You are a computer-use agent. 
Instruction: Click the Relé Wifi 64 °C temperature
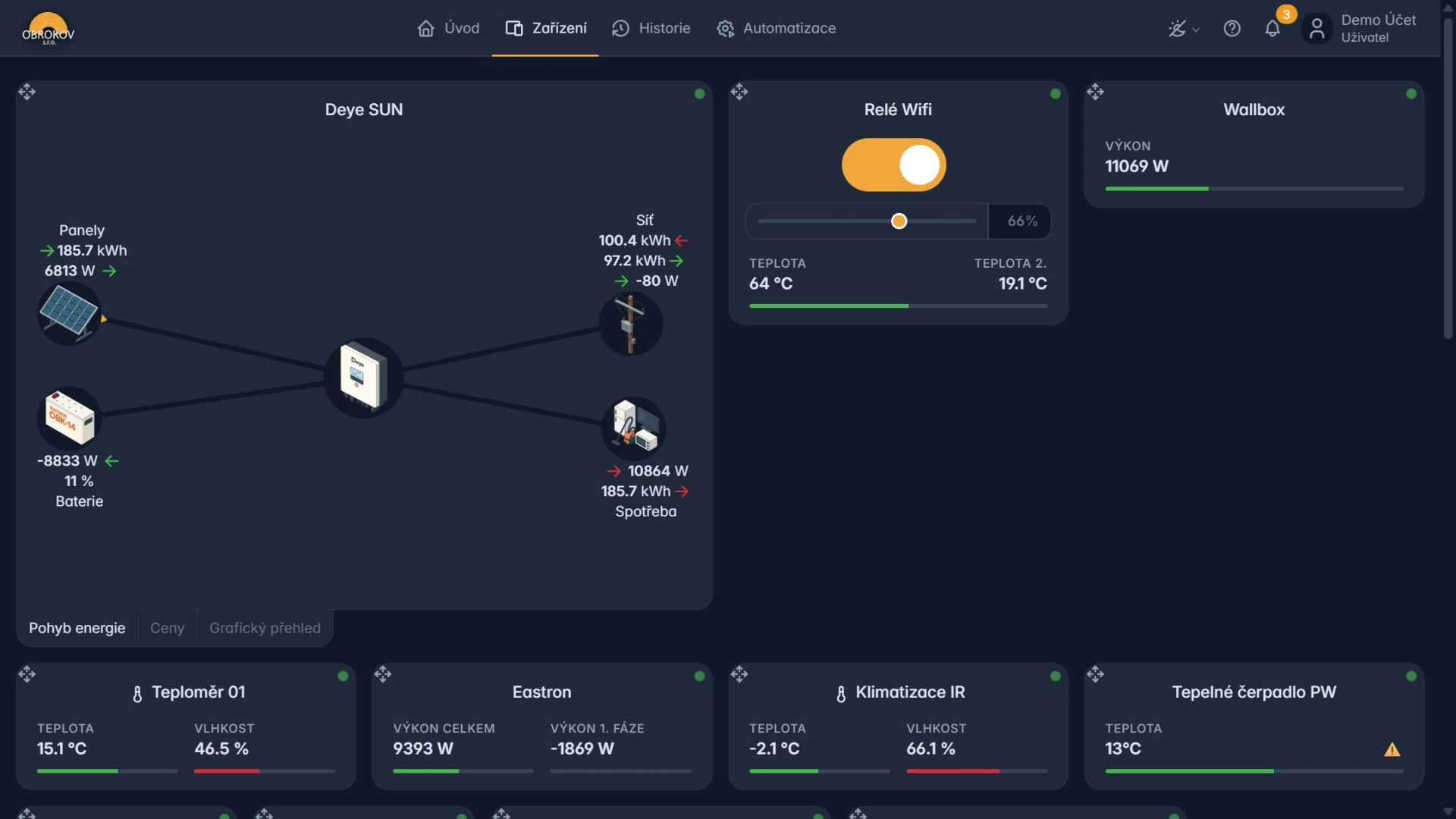pos(770,284)
